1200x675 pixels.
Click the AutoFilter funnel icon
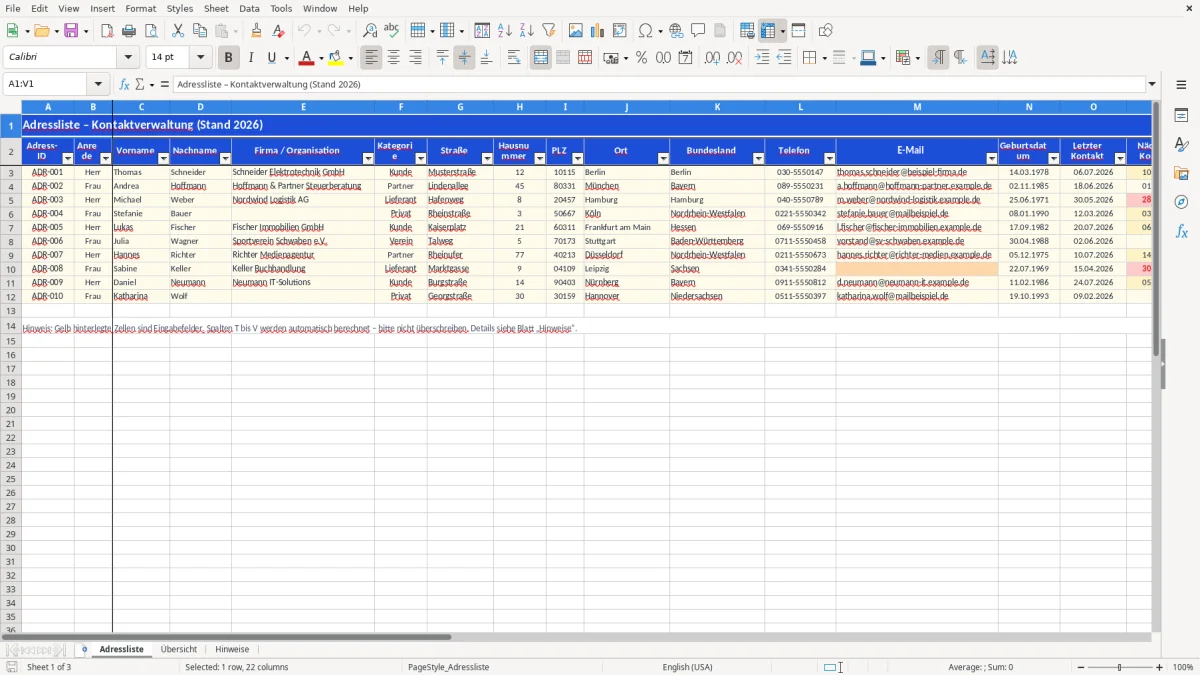click(x=549, y=31)
